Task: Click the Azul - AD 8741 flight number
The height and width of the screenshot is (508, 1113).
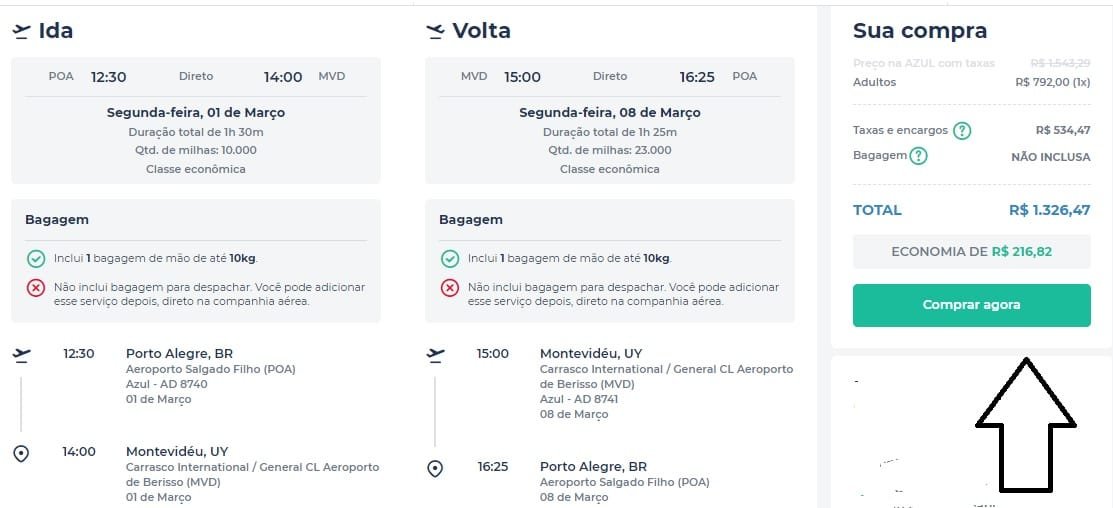Action: (x=579, y=399)
